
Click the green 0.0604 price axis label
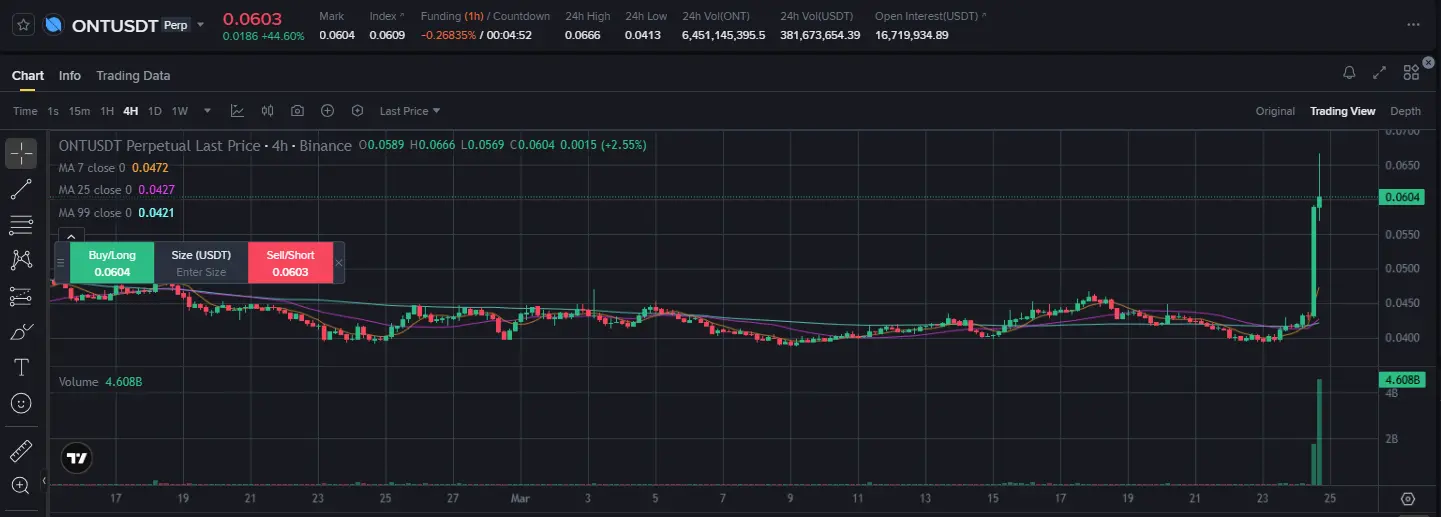pos(1404,198)
